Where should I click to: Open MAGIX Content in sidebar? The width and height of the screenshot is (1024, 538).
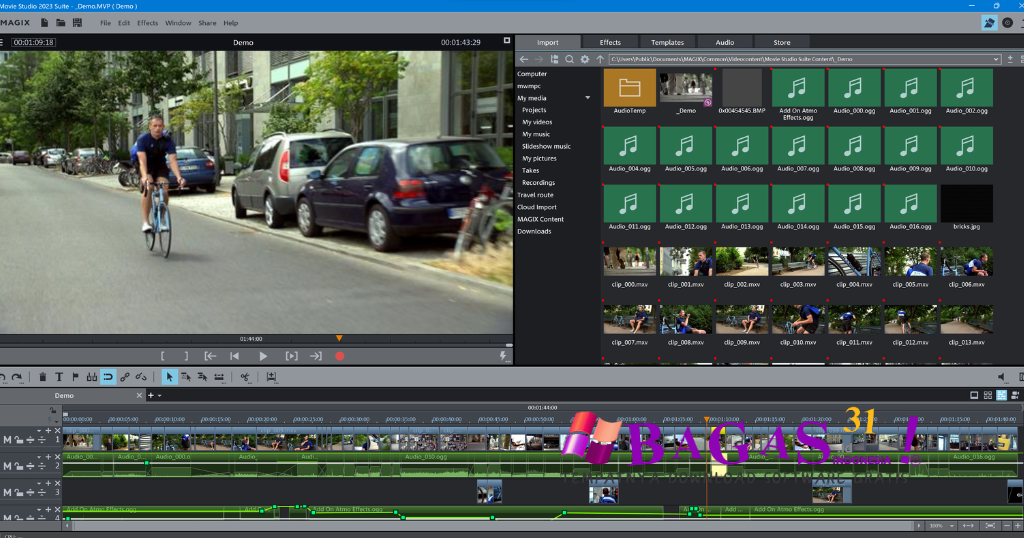(x=540, y=219)
